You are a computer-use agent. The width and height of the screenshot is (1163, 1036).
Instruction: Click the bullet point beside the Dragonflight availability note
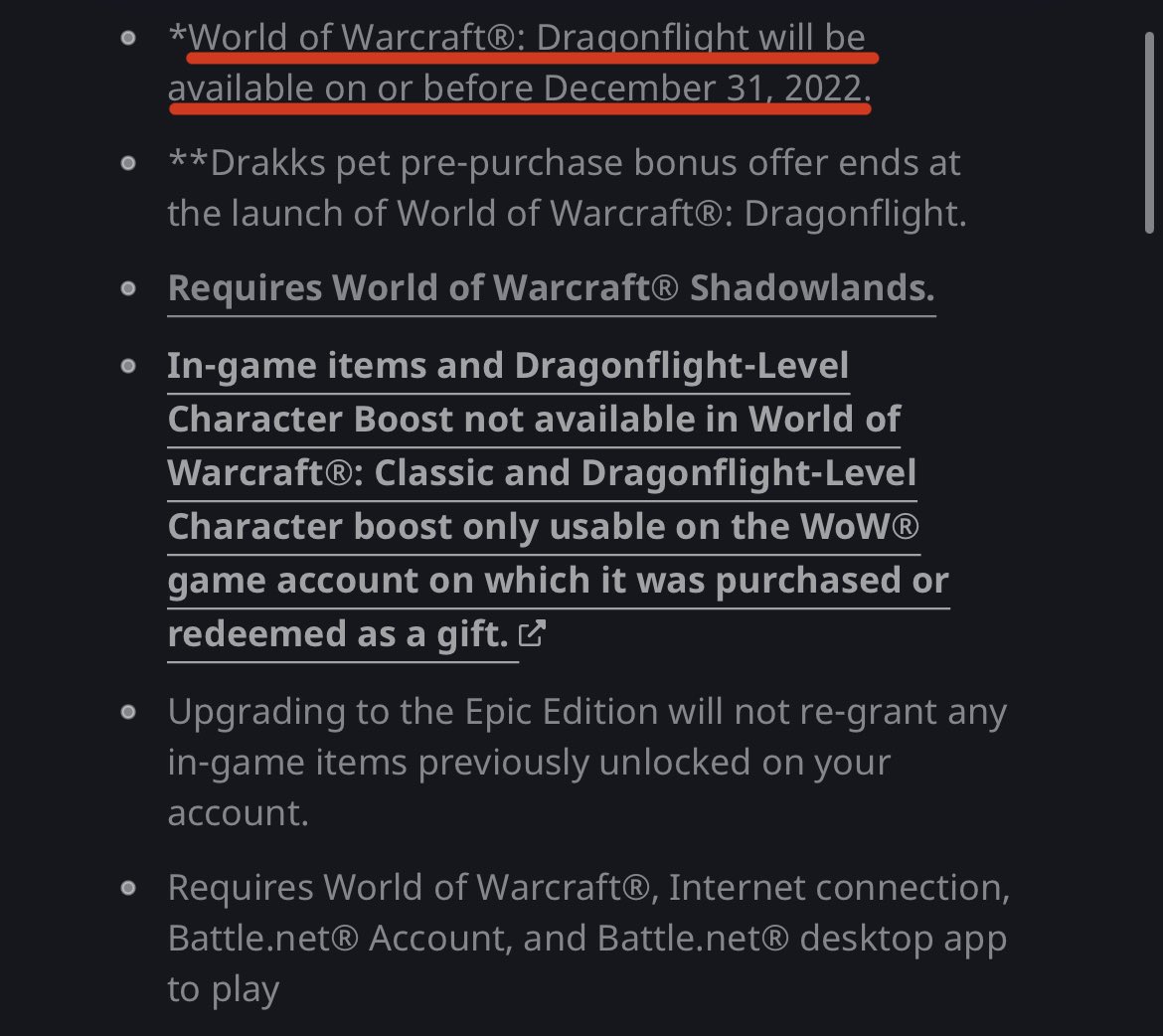tap(128, 38)
